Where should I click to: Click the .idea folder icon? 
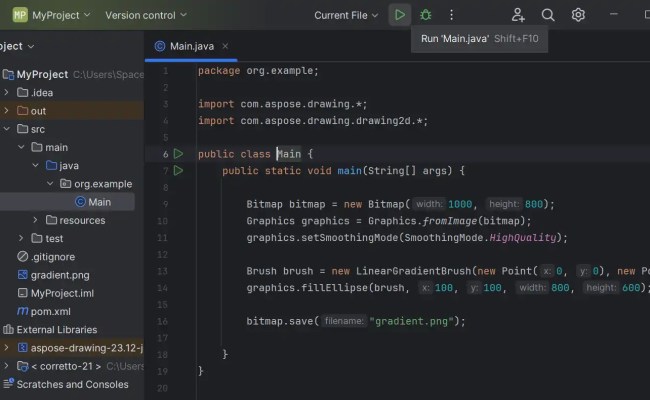pyautogui.click(x=22, y=92)
